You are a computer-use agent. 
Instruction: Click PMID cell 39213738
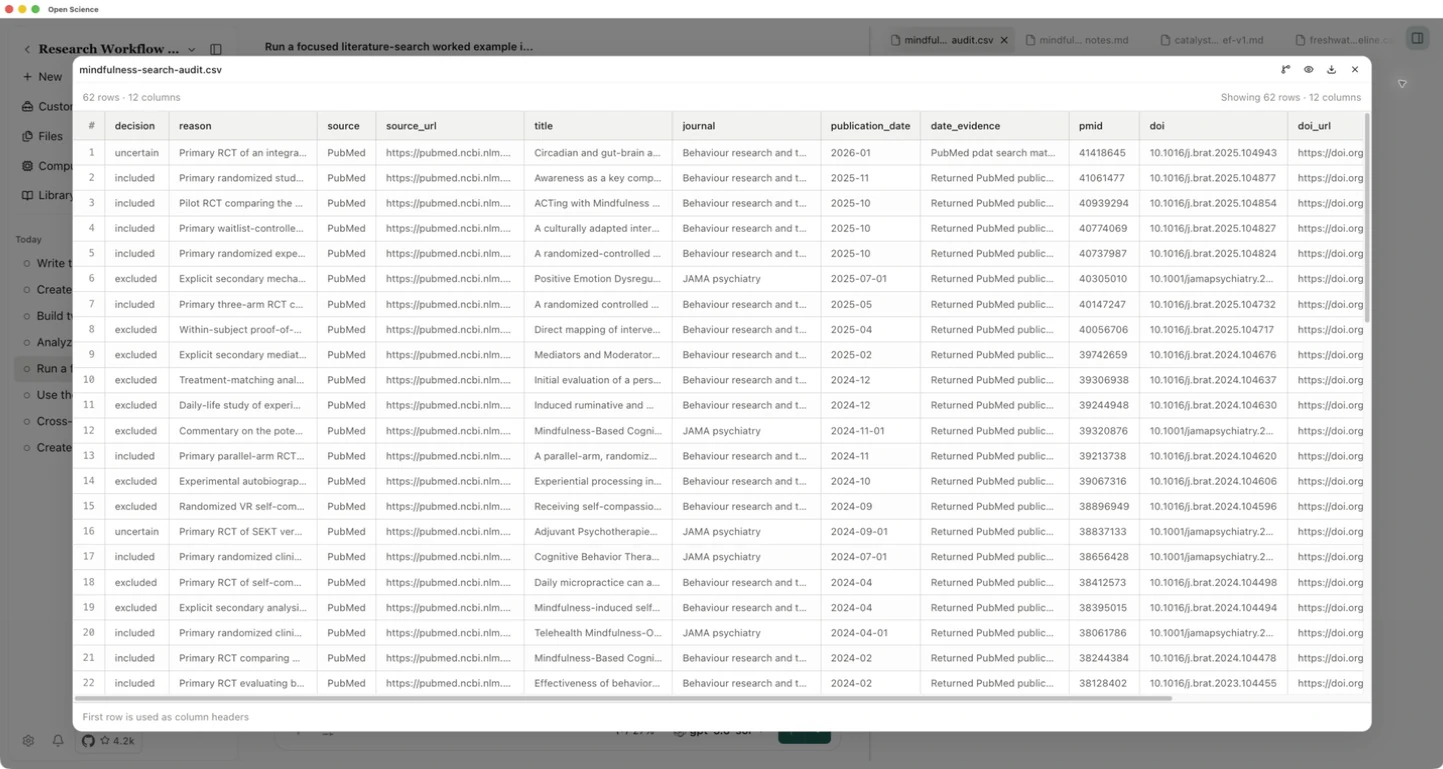pyautogui.click(x=1102, y=456)
